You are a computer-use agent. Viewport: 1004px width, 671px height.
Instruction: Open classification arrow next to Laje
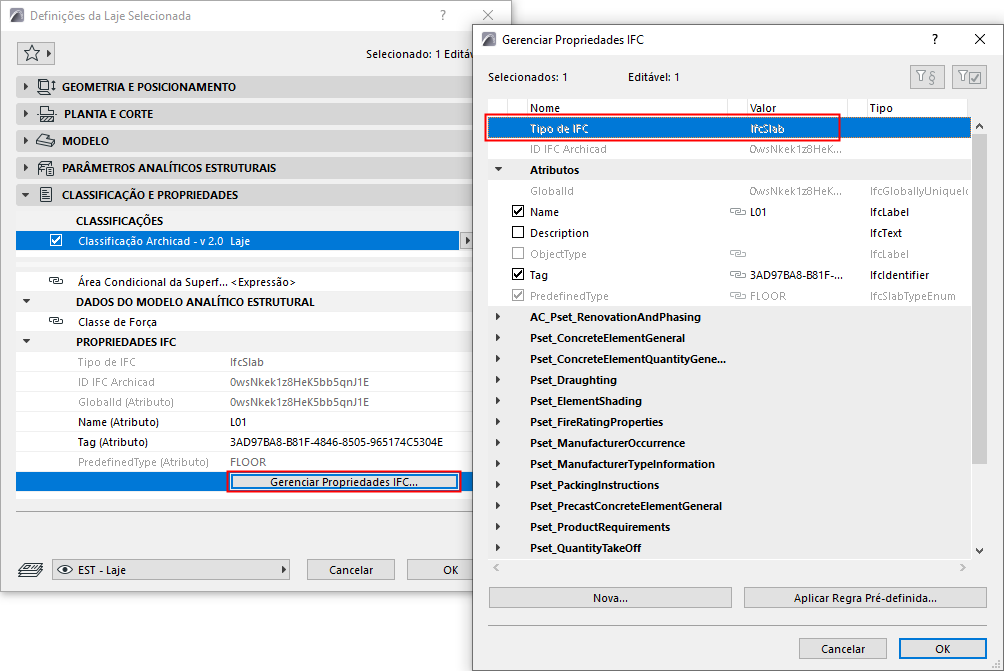coord(467,241)
